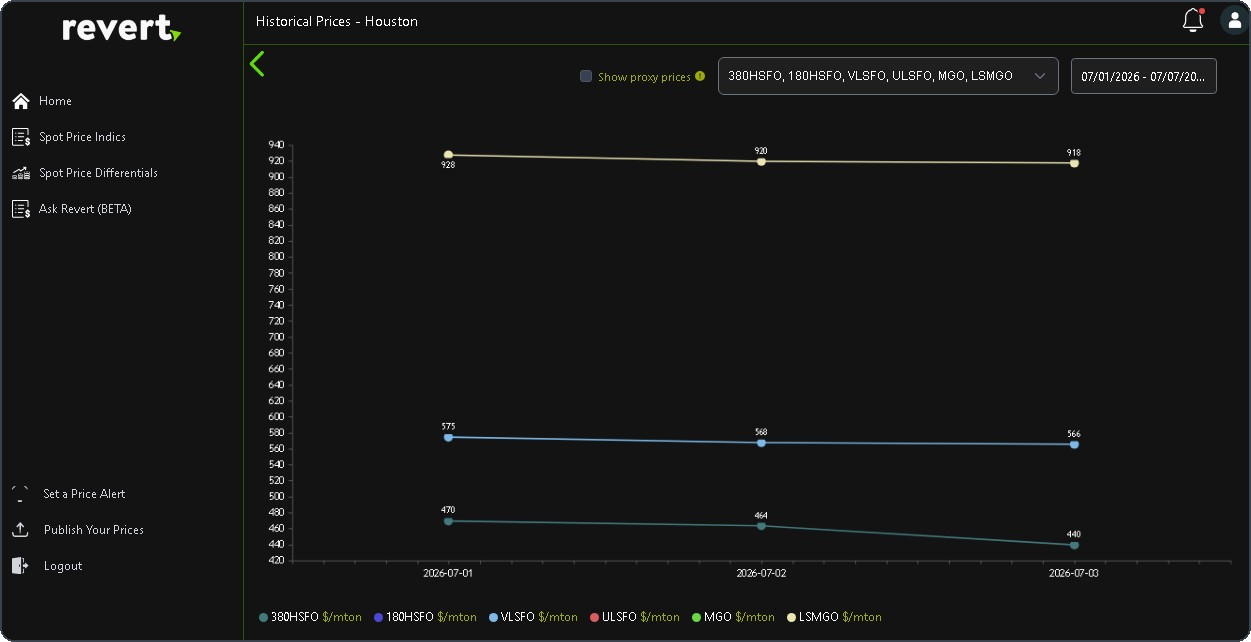The height and width of the screenshot is (642, 1251).
Task: Click LSMGO data point 918
Action: click(x=1074, y=163)
